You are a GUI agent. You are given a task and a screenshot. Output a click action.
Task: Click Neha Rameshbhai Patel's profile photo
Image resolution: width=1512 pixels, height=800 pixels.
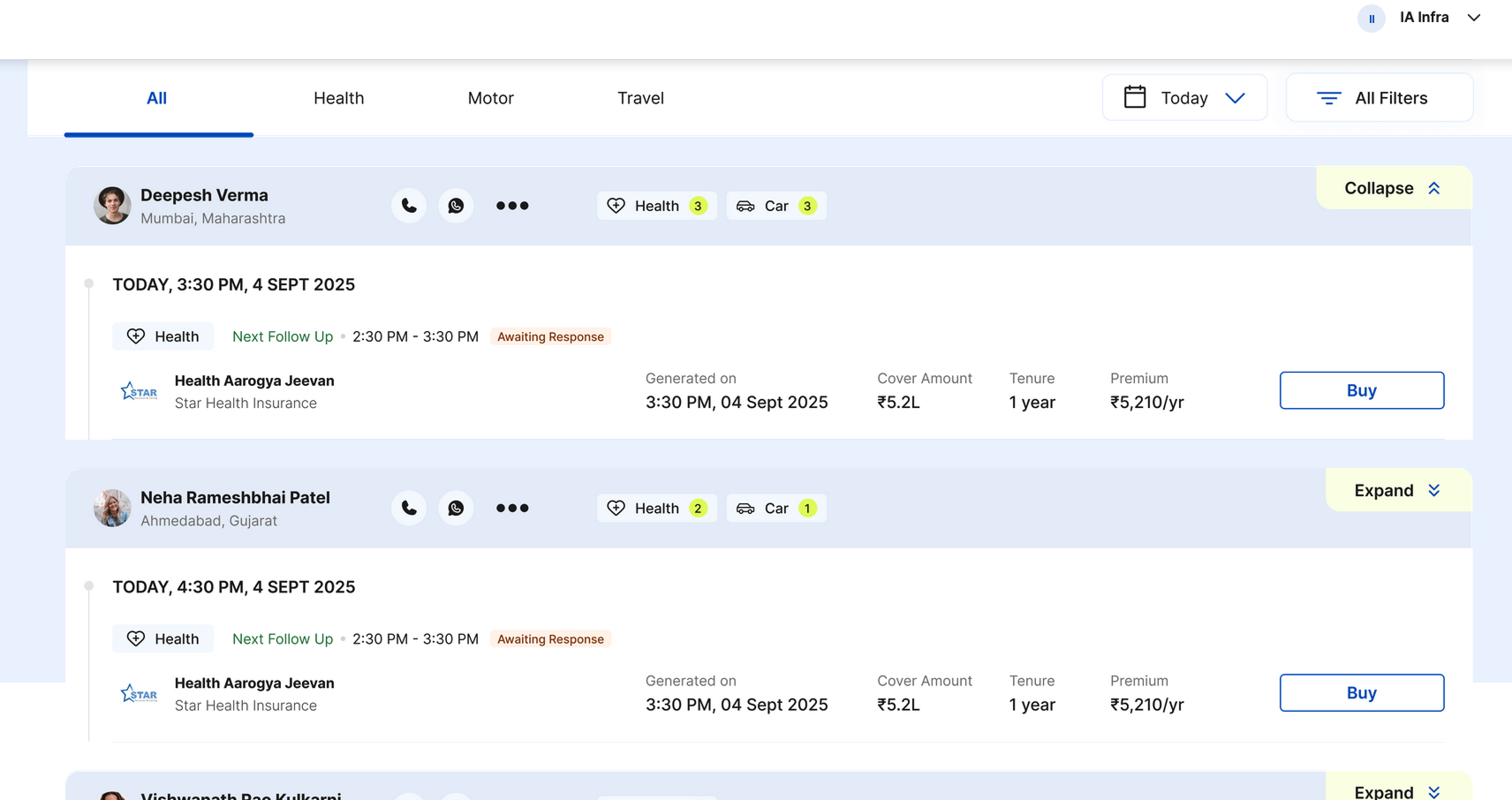pos(112,509)
